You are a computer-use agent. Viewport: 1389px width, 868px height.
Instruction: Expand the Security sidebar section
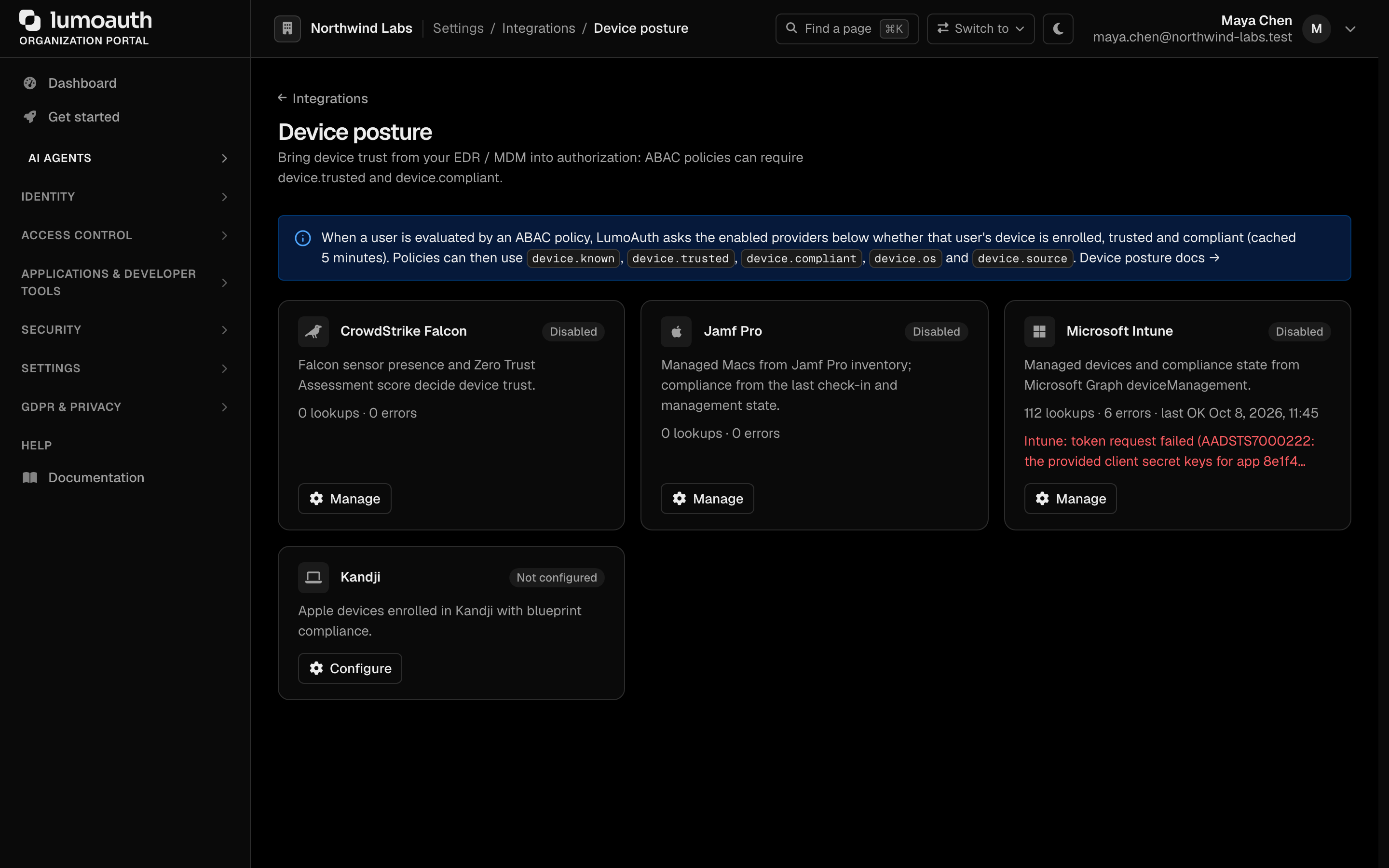(124, 330)
